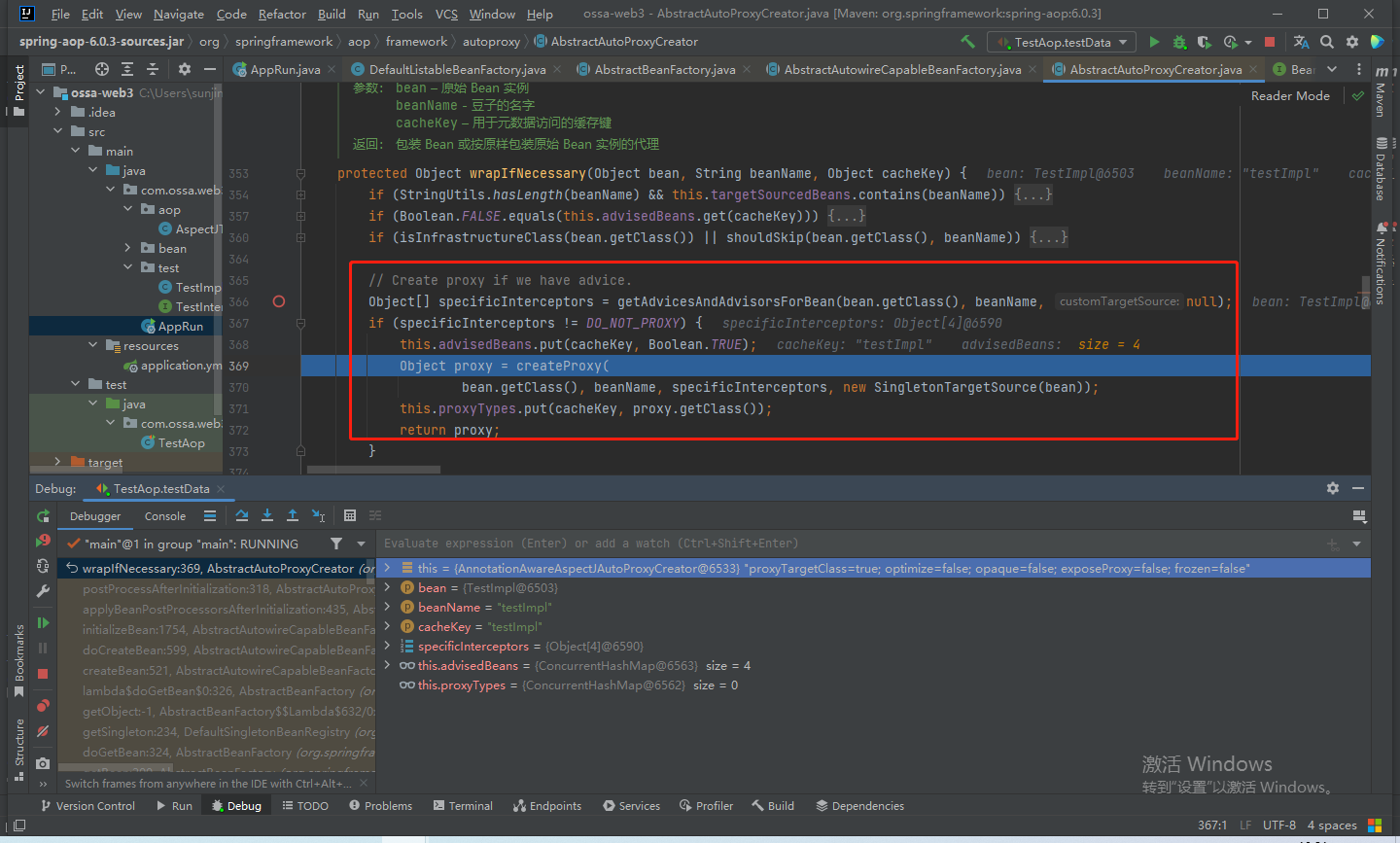The width and height of the screenshot is (1400, 843).
Task: Expand the specificInterceptors variable node
Action: (388, 646)
